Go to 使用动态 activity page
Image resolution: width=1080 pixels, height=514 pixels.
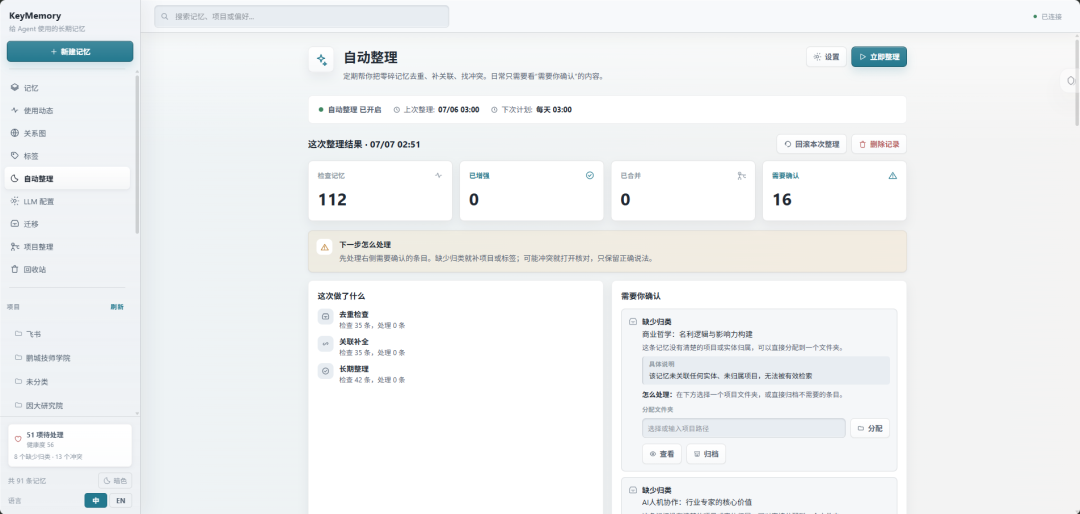click(x=67, y=111)
